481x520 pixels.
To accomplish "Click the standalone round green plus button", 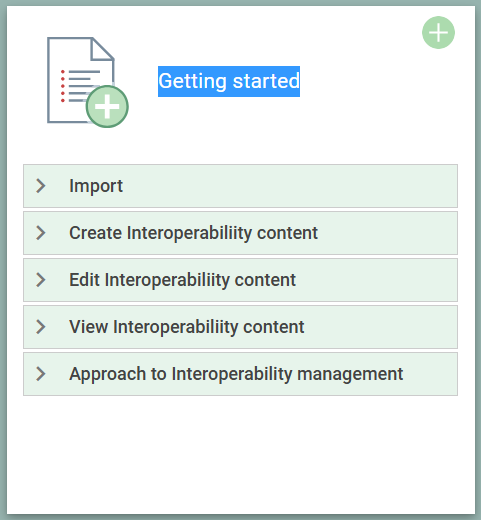I will pyautogui.click(x=438, y=33).
